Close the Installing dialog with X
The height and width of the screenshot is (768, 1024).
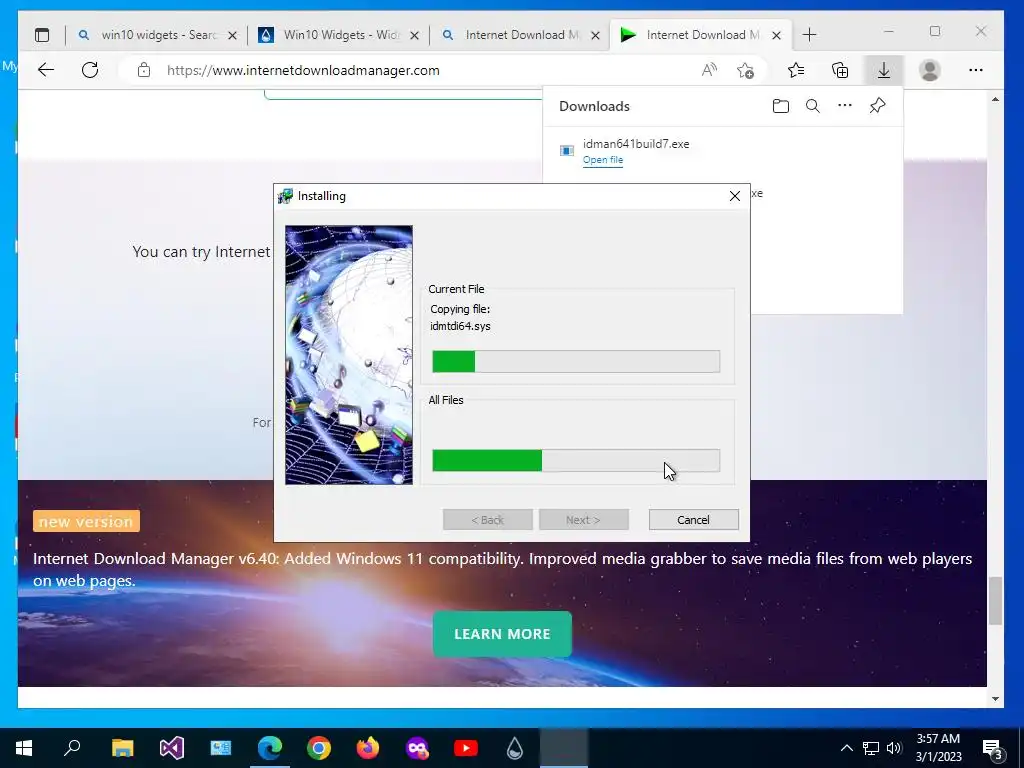[735, 196]
